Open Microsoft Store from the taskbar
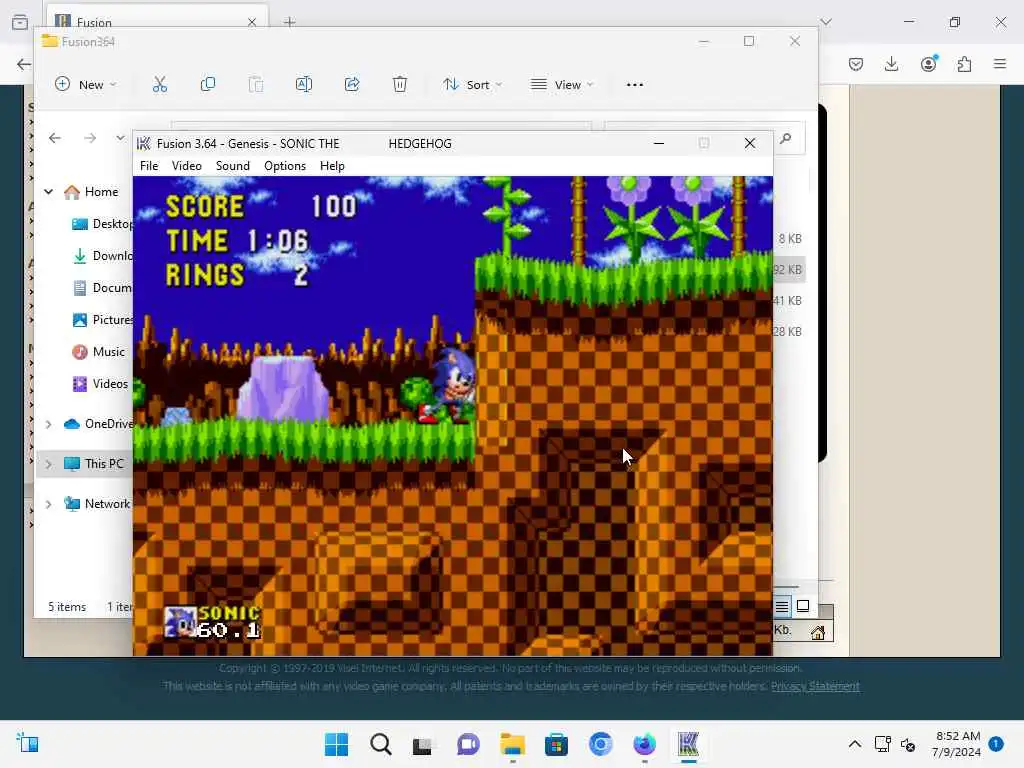1024x768 pixels. point(556,744)
